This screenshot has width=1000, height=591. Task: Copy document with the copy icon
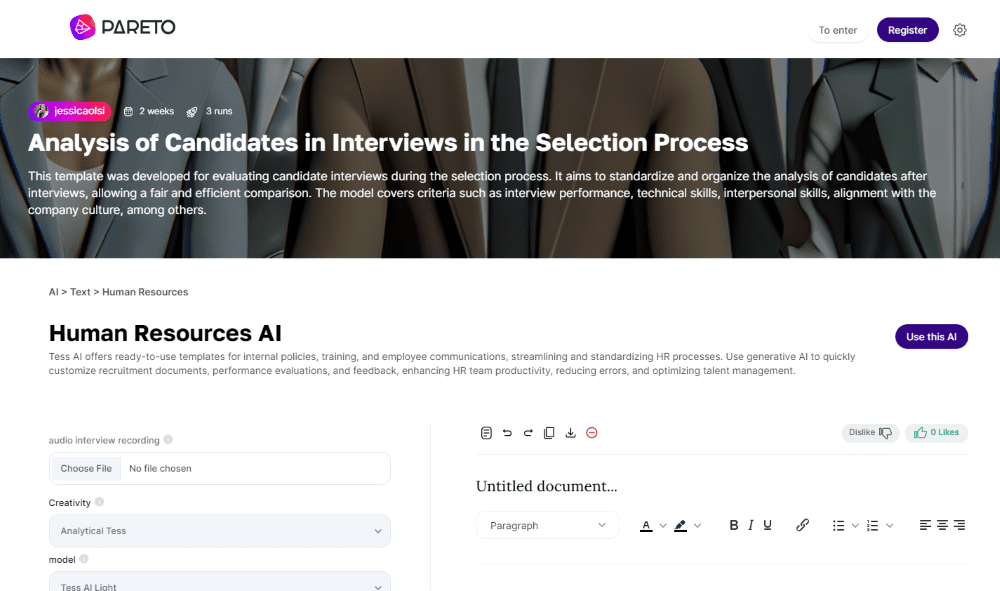click(549, 433)
